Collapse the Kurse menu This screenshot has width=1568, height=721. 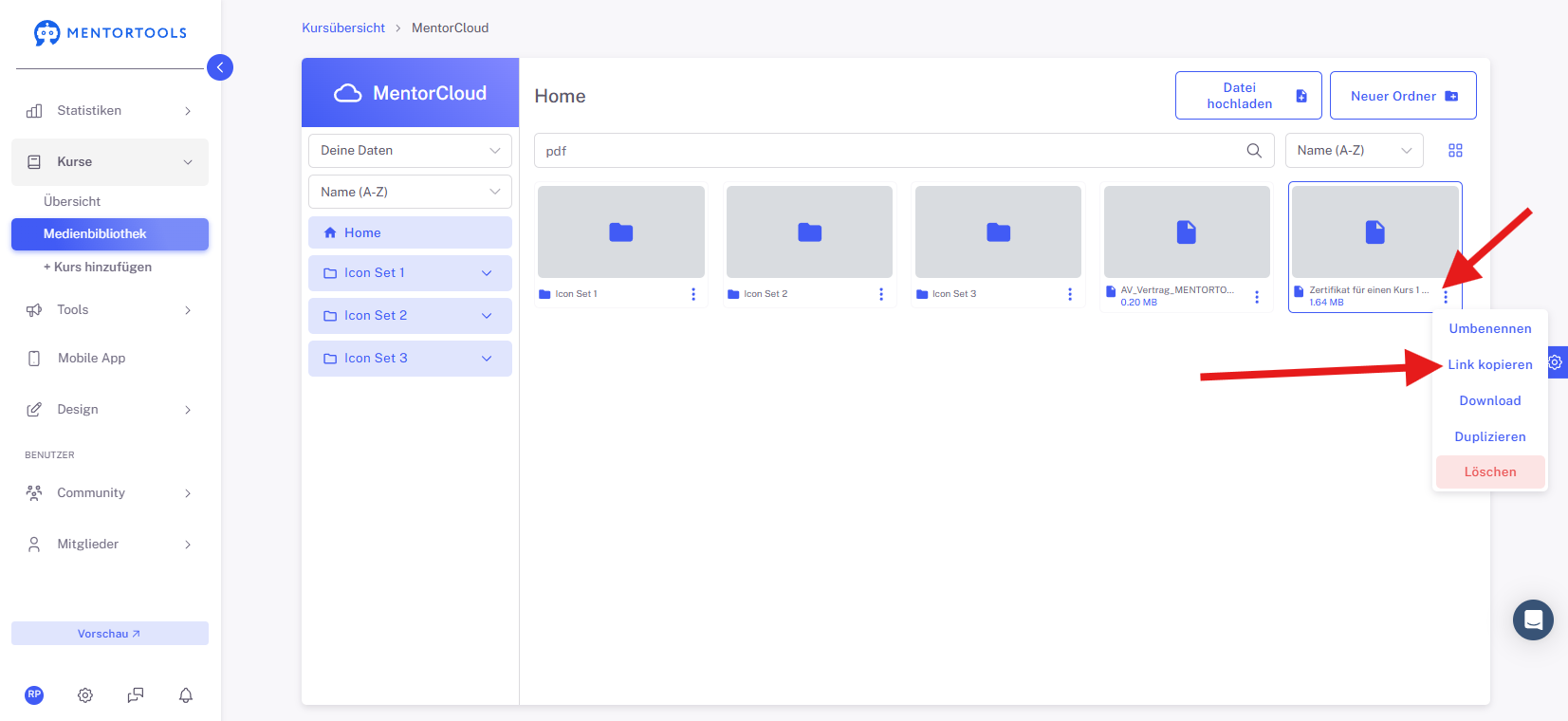188,162
